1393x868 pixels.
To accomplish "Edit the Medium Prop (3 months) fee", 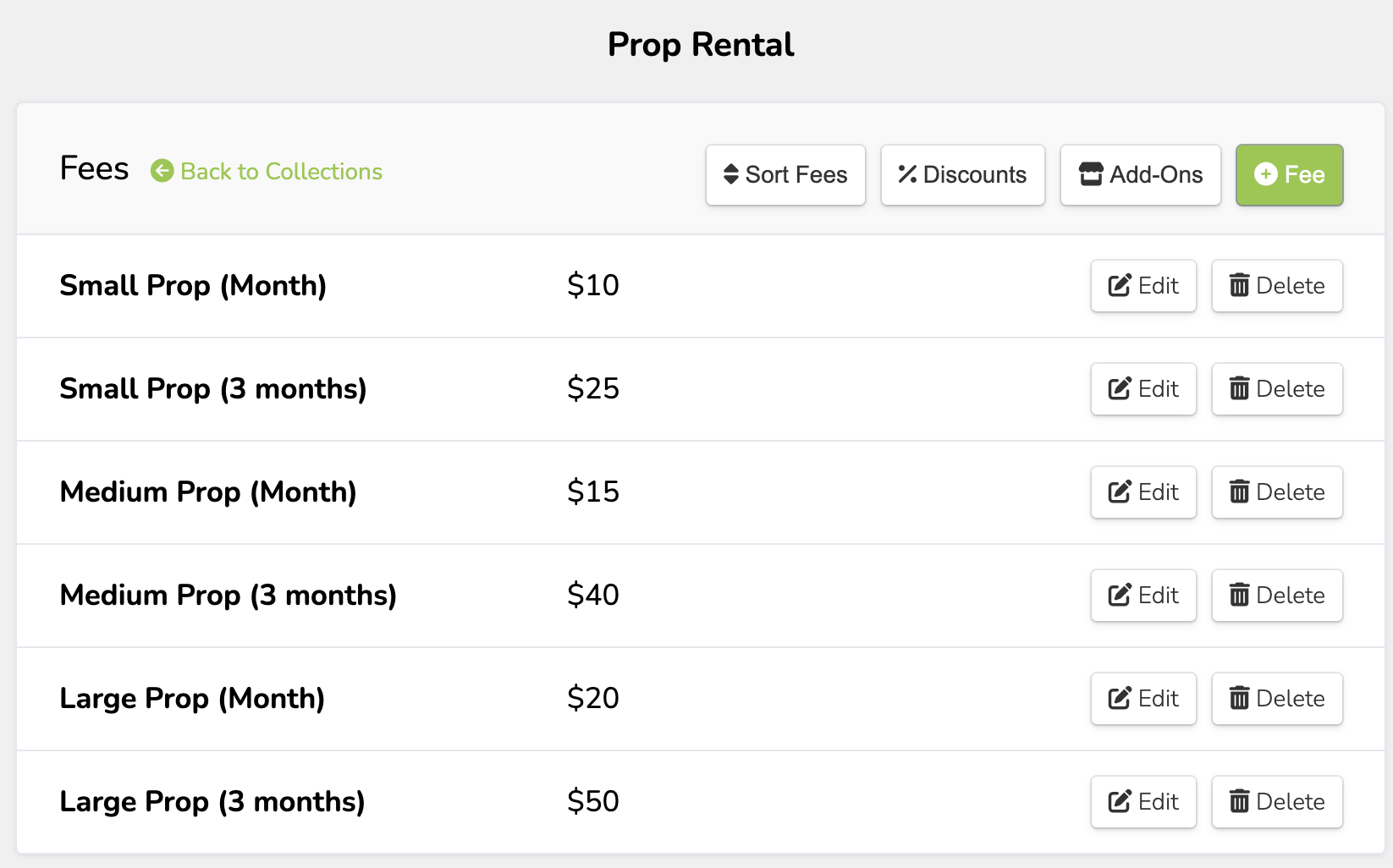I will click(x=1142, y=596).
